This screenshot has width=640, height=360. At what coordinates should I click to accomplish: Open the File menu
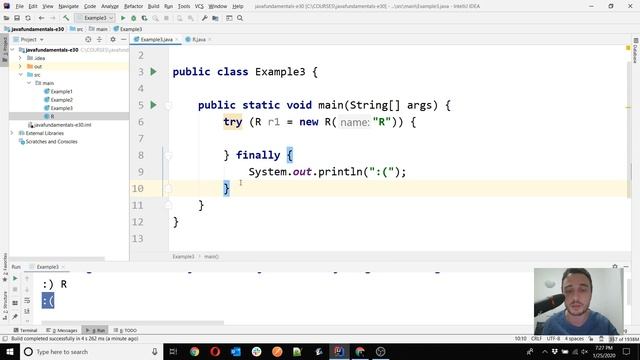20,6
